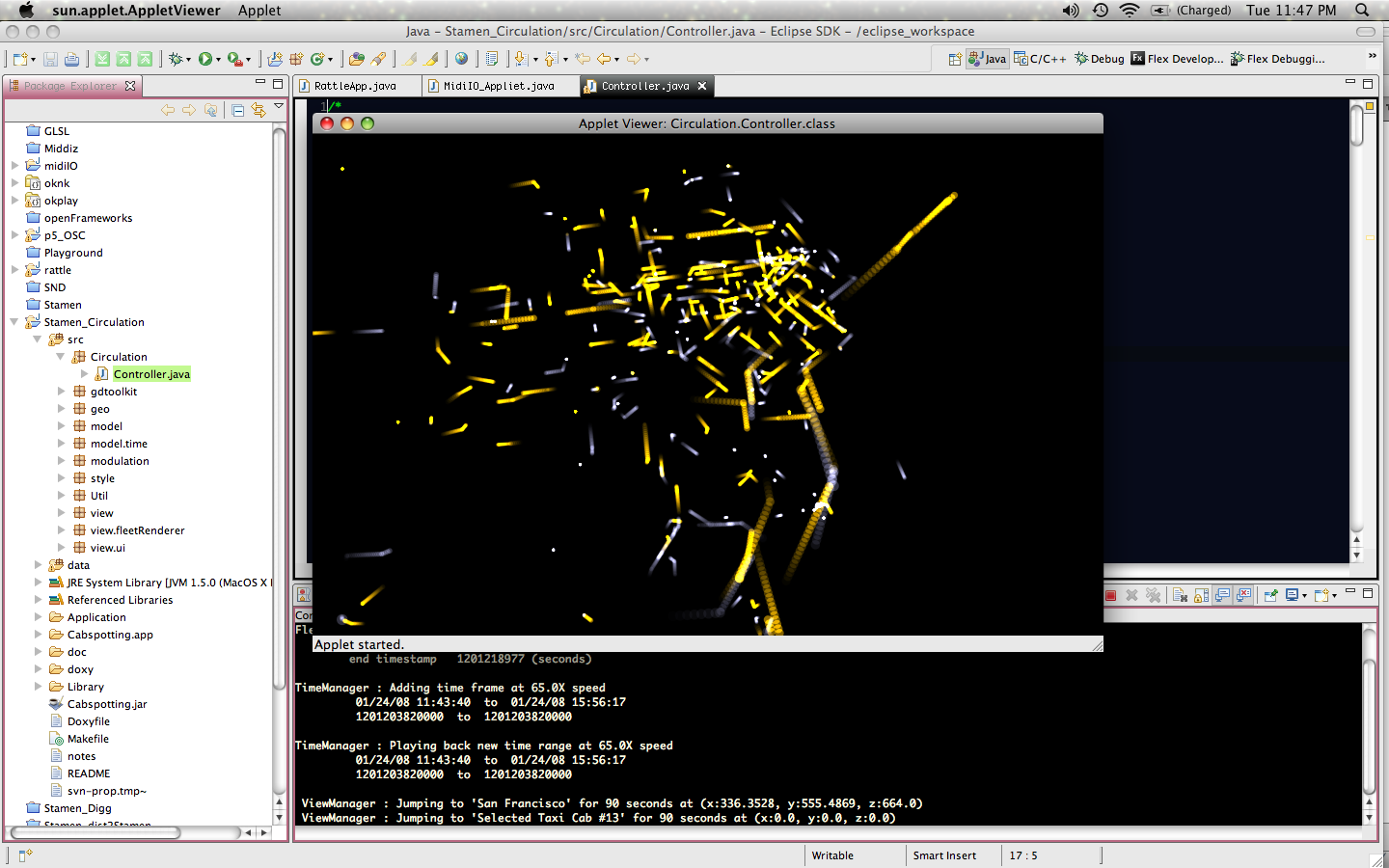
Task: Click the Pin Console icon
Action: pyautogui.click(x=1270, y=595)
